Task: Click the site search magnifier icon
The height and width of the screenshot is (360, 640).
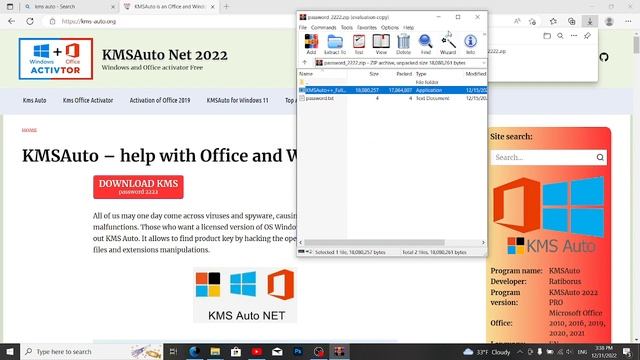Action: click(600, 157)
